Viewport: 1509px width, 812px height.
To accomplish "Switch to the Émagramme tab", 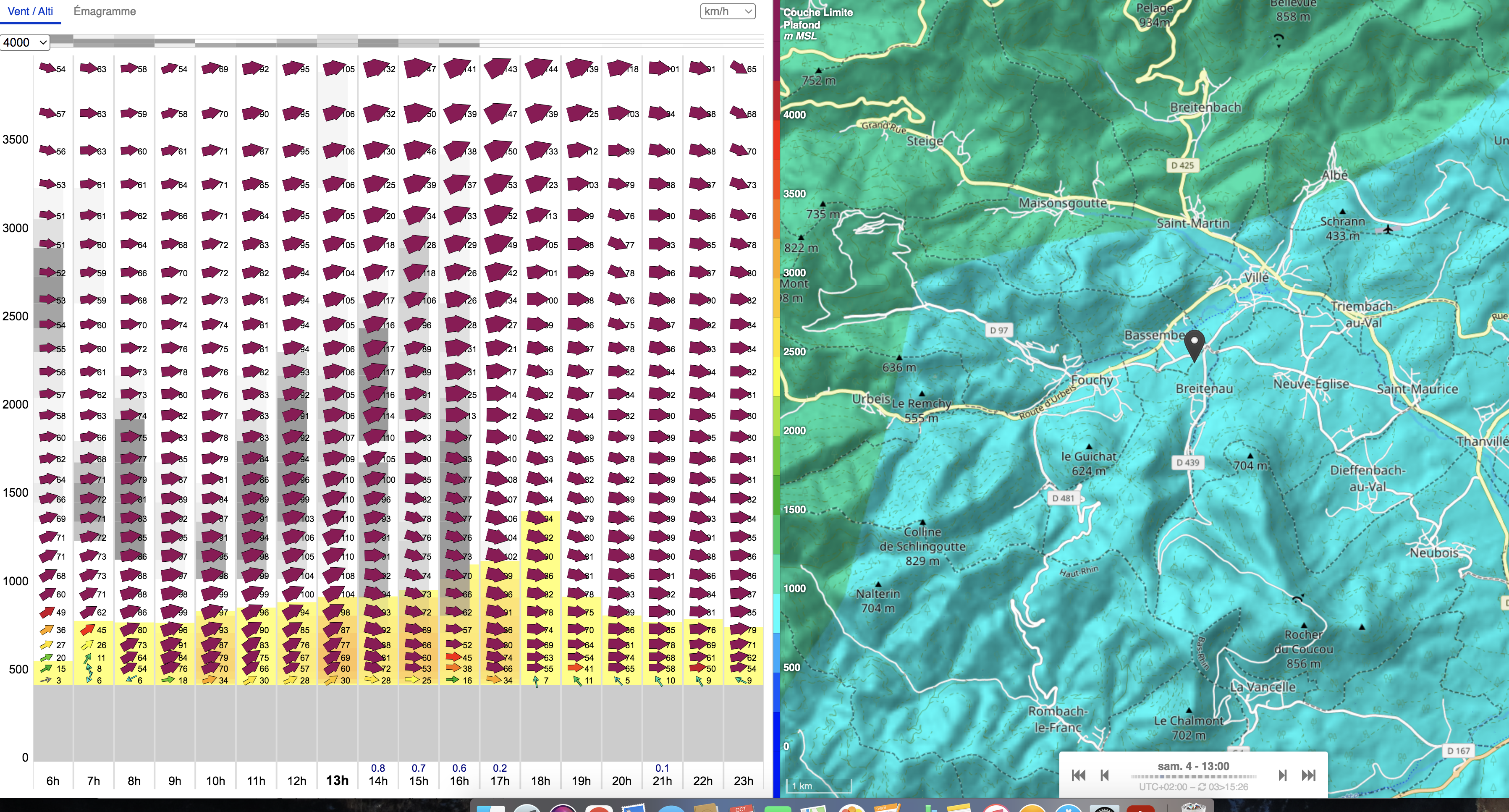I will point(104,11).
